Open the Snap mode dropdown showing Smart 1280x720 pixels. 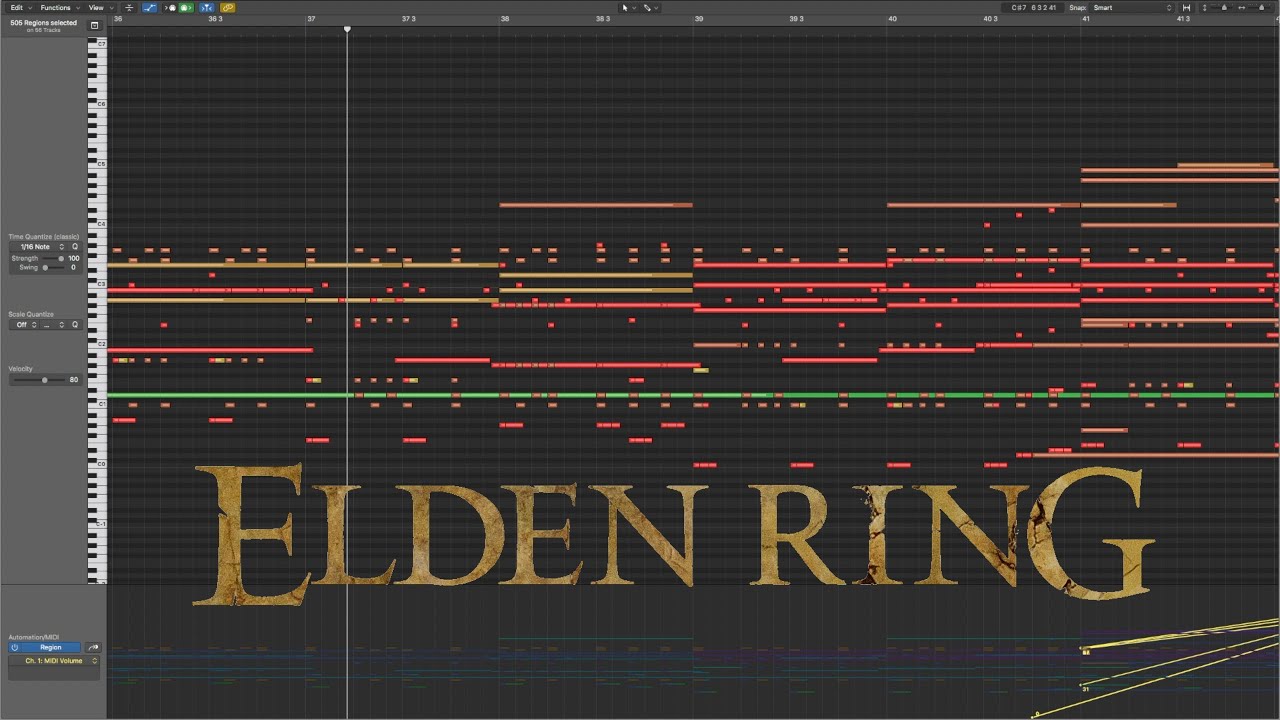pyautogui.click(x=1131, y=8)
